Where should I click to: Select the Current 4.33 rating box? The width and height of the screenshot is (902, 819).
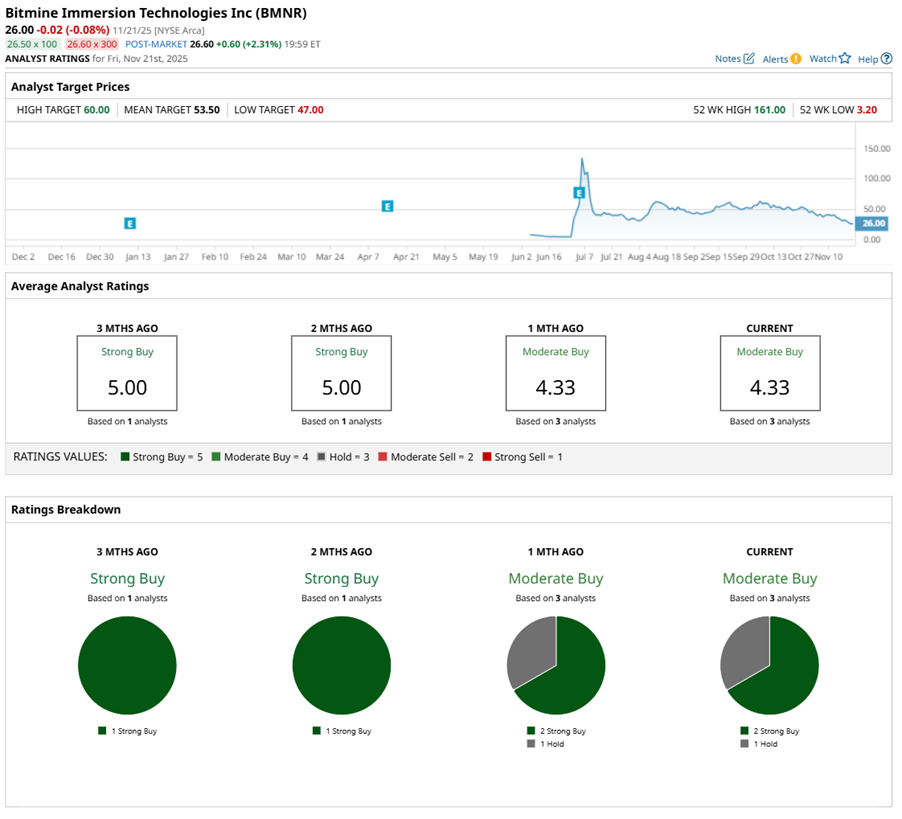click(769, 373)
